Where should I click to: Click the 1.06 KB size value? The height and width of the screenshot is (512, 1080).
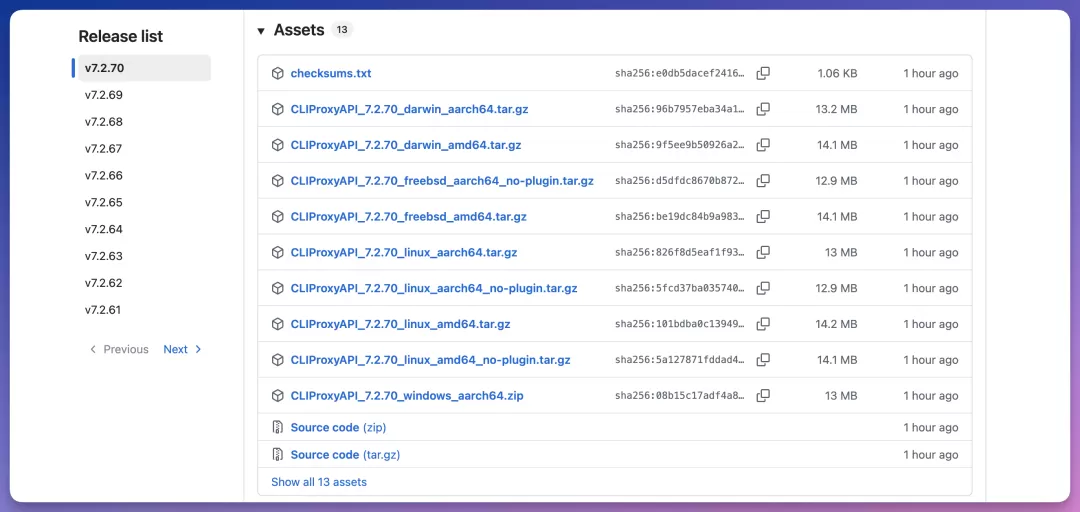[x=837, y=73]
